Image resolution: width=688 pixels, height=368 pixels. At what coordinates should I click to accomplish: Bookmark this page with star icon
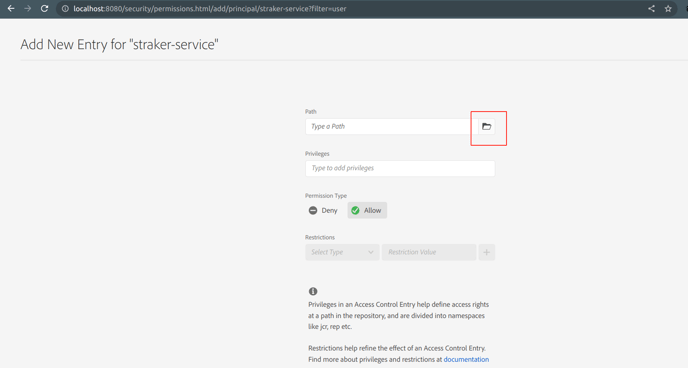click(x=668, y=8)
